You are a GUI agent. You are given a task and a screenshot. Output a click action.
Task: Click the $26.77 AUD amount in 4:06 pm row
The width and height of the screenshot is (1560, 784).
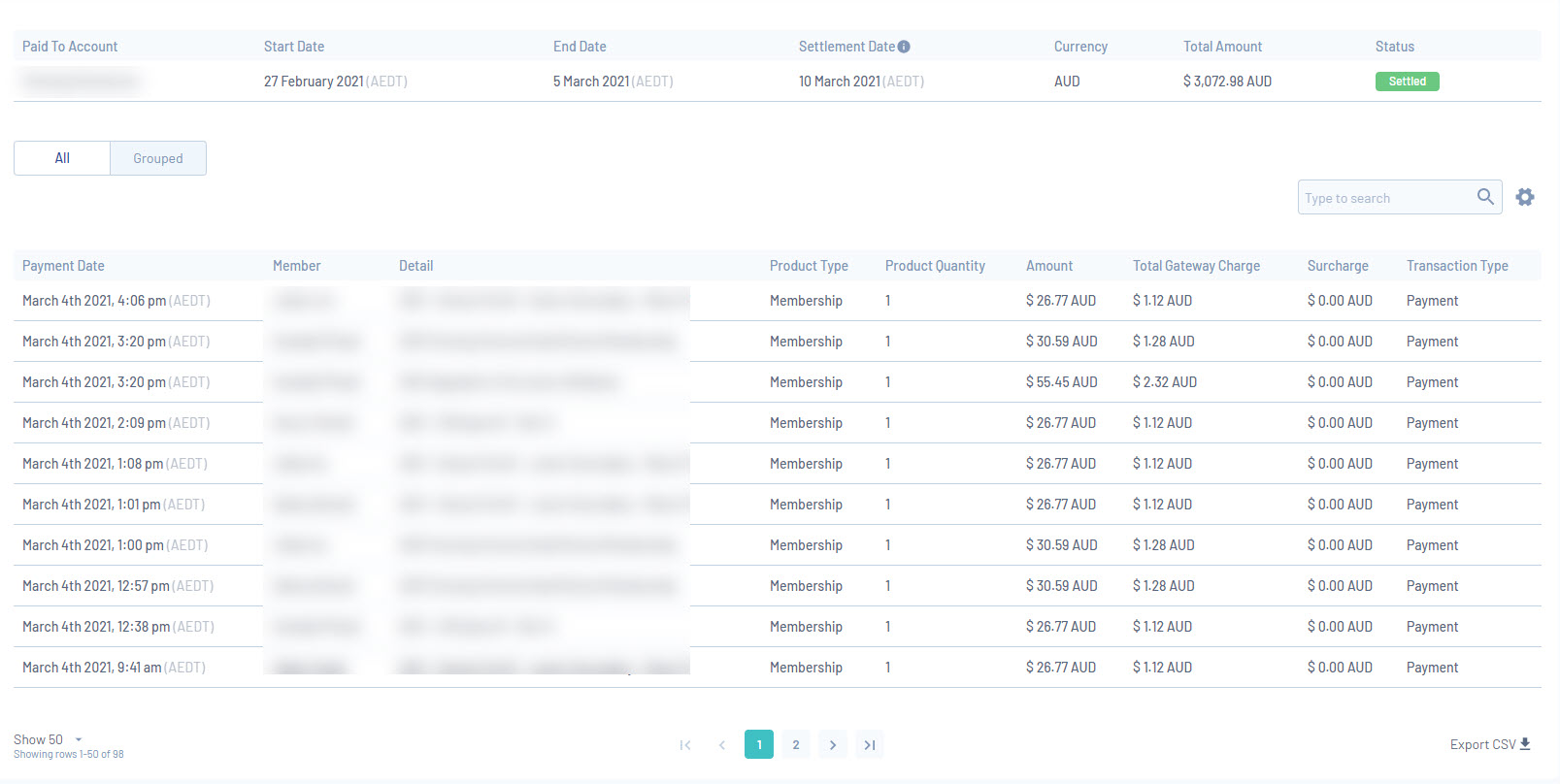pyautogui.click(x=1061, y=301)
